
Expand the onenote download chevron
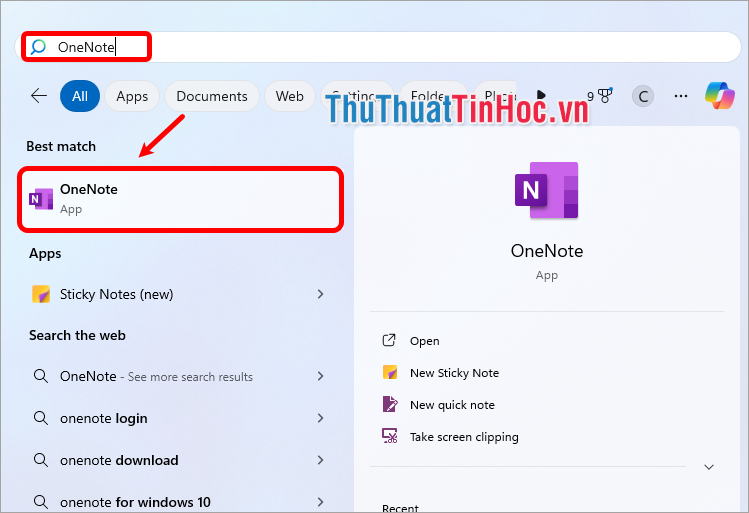tap(321, 460)
